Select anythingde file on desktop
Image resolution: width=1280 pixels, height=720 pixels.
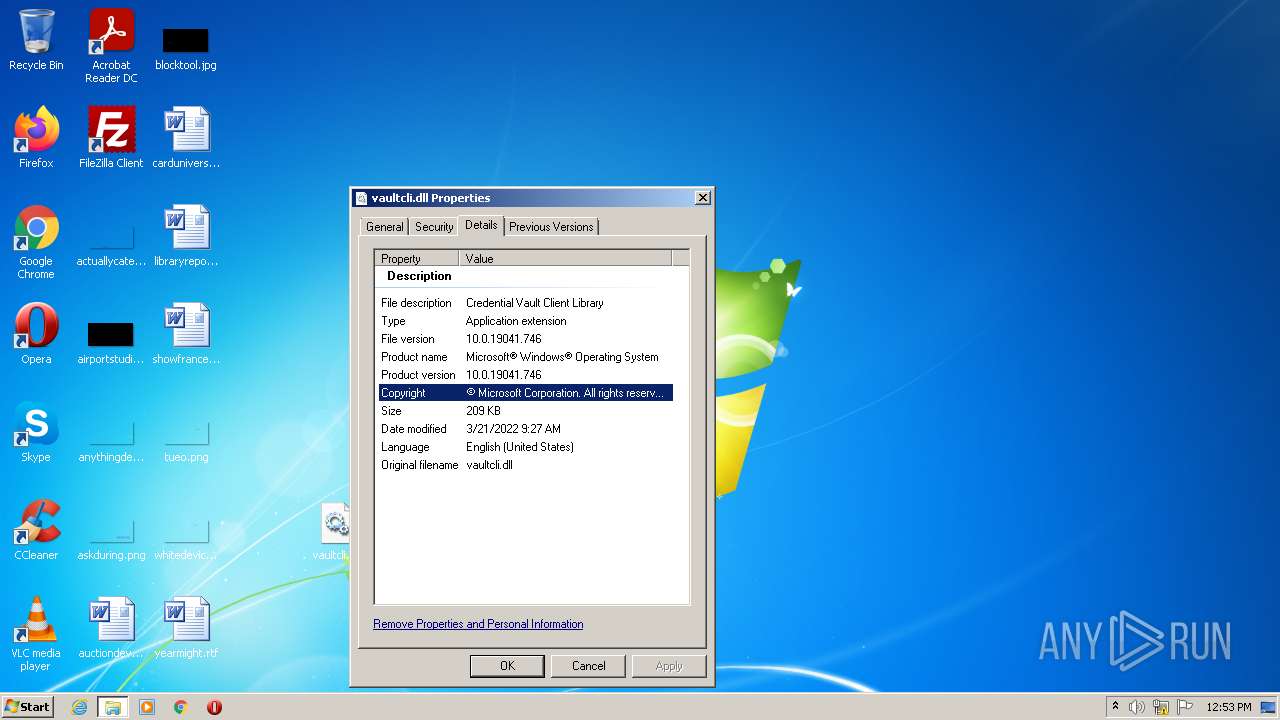[111, 439]
